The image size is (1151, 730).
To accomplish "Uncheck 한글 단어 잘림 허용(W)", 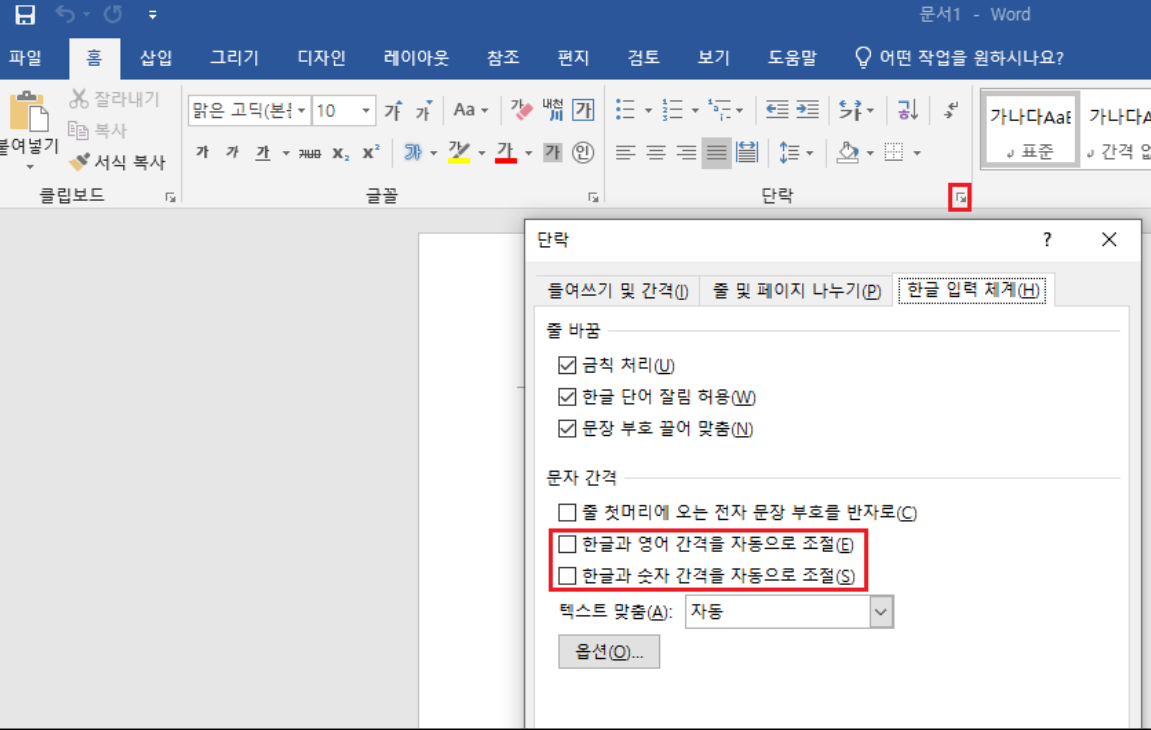I will (567, 397).
